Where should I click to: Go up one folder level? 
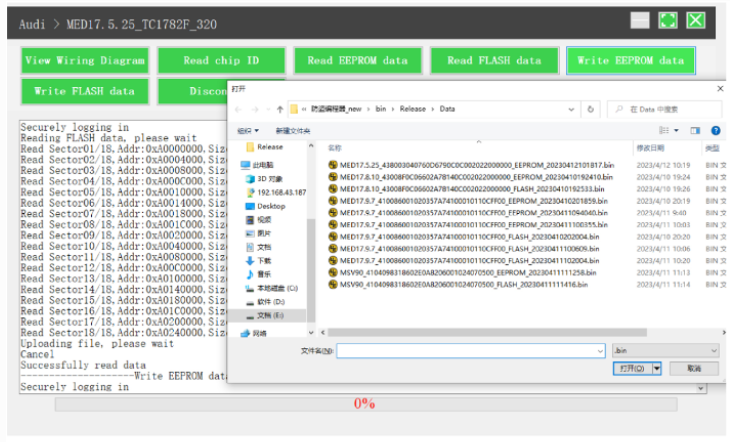pyautogui.click(x=279, y=109)
